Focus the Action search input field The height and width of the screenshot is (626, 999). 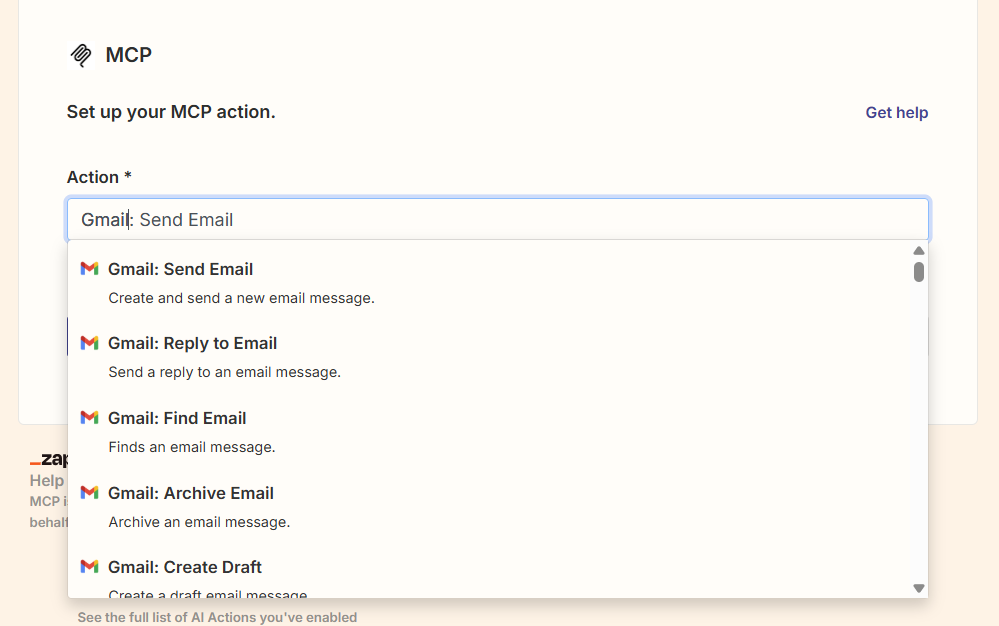pos(498,220)
